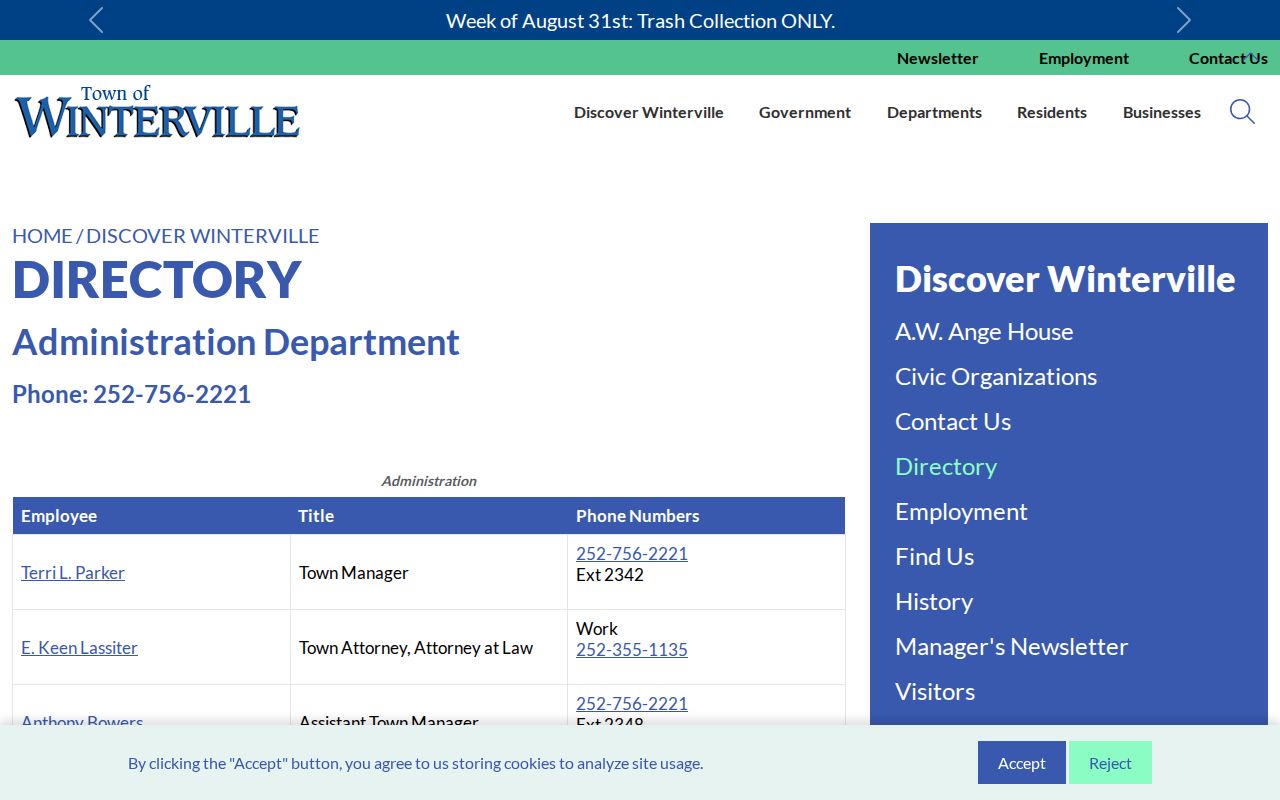Open the Discover Winterville sidebar heading
The height and width of the screenshot is (800, 1280).
(1065, 279)
